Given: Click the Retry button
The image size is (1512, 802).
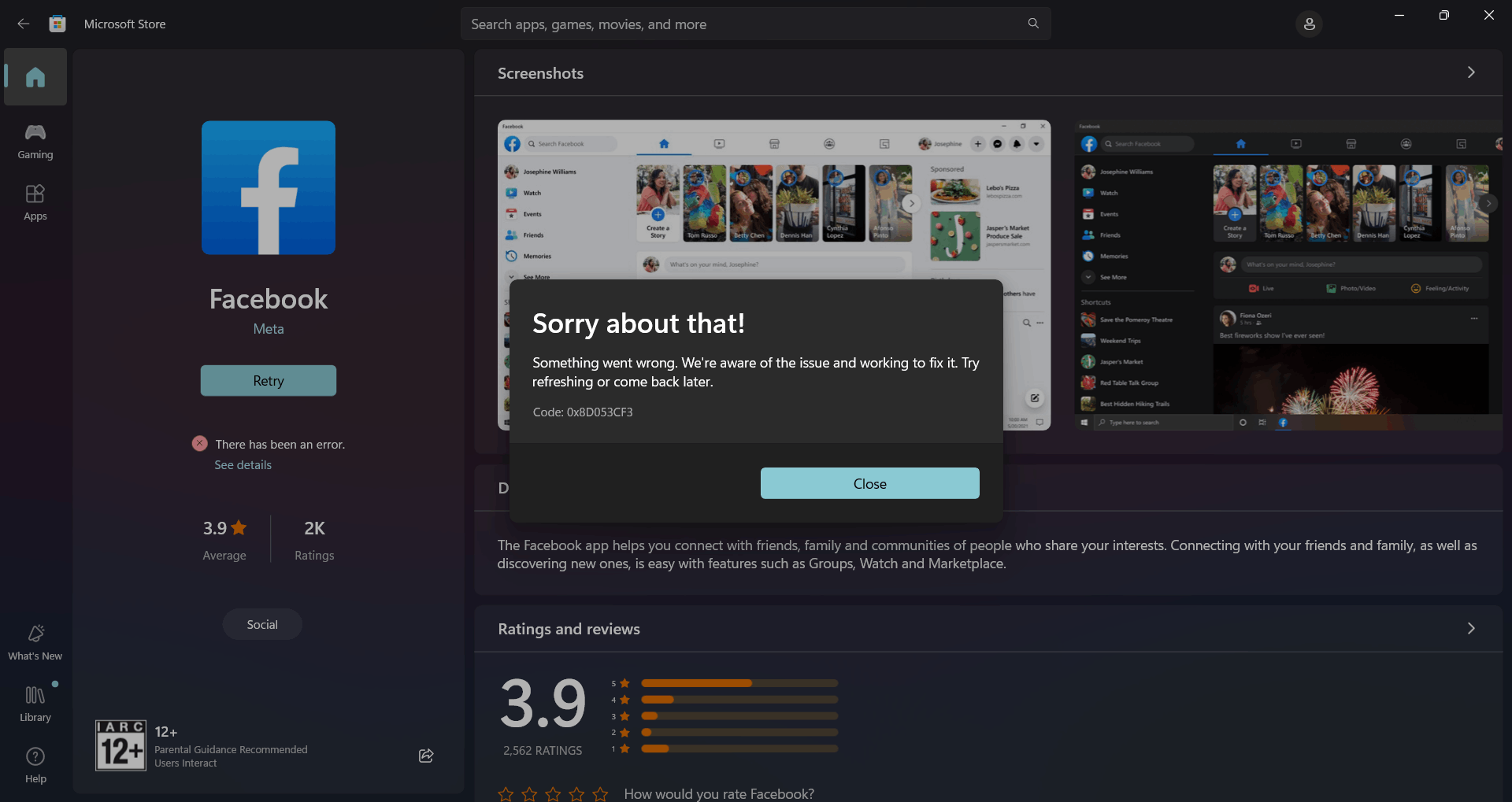Looking at the screenshot, I should pyautogui.click(x=269, y=381).
